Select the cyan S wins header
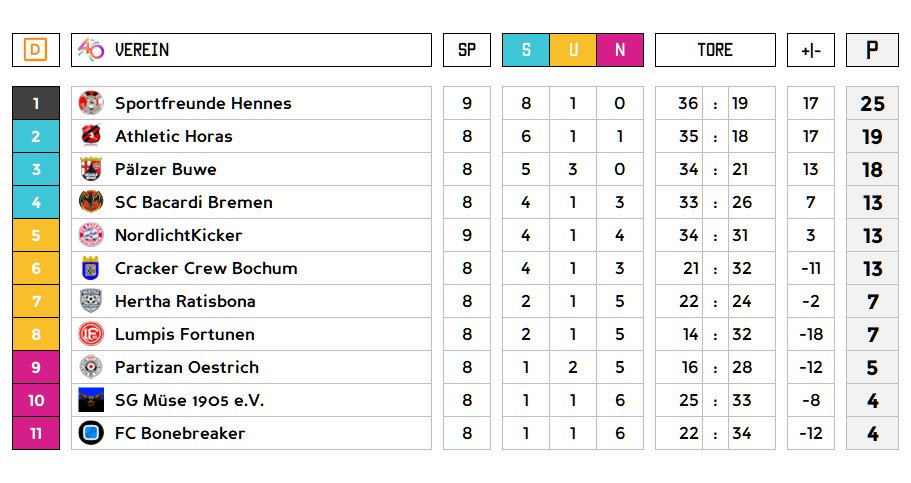The height and width of the screenshot is (483, 911). tap(526, 50)
